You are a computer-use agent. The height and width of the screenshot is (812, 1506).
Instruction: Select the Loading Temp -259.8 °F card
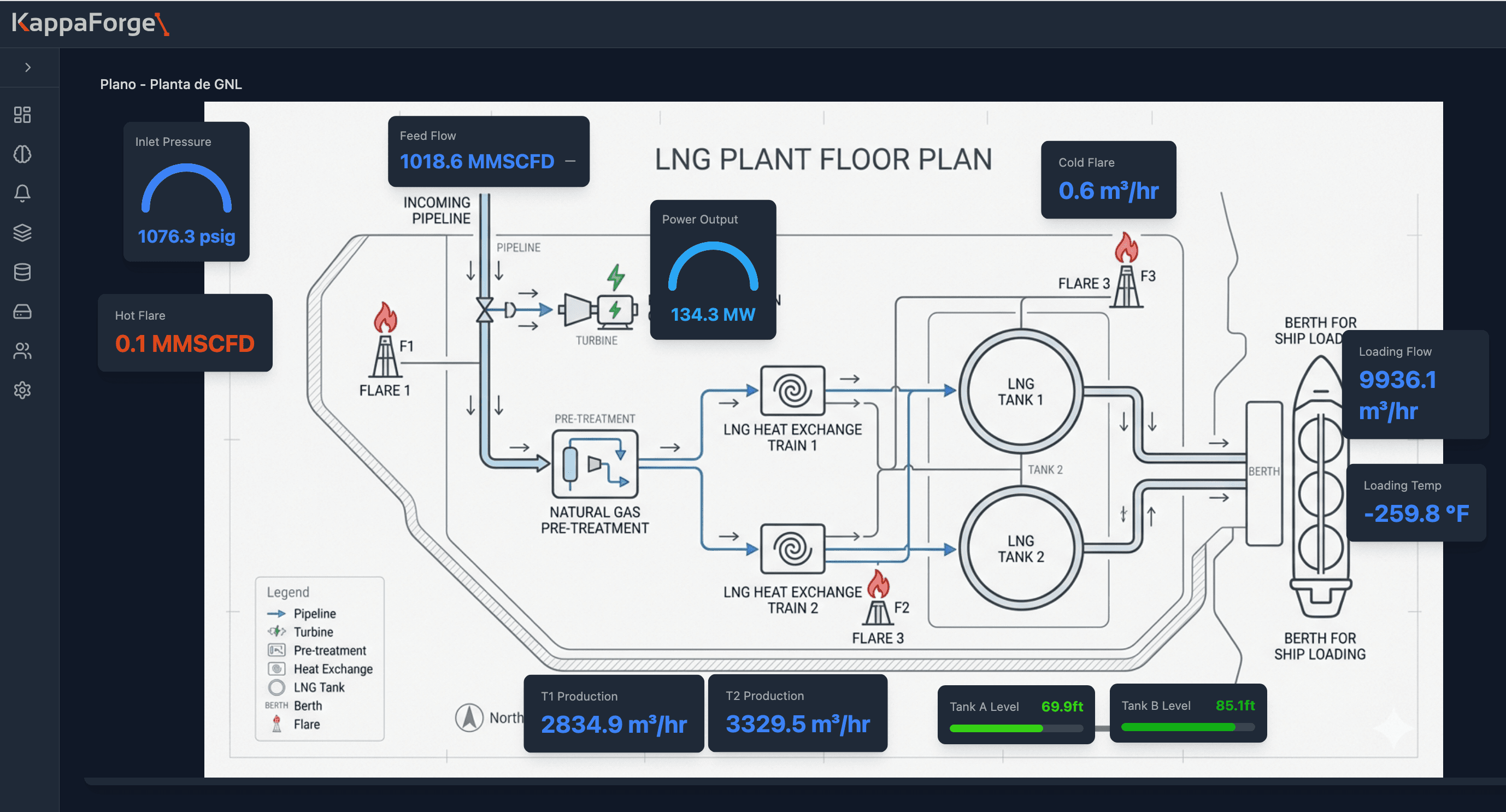1416,503
